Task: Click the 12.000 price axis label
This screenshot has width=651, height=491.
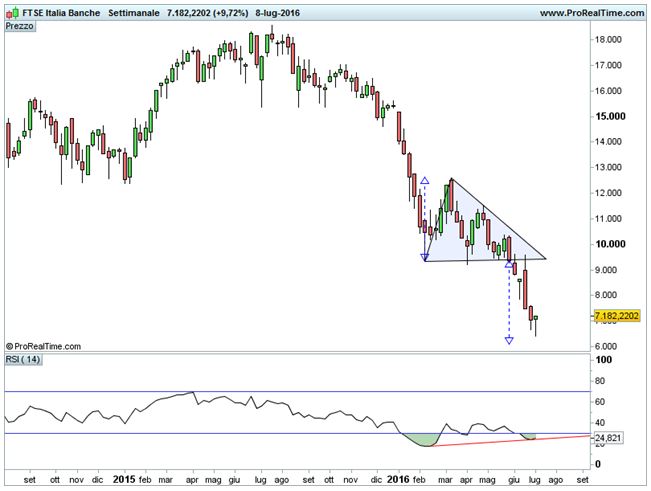Action: tap(608, 193)
